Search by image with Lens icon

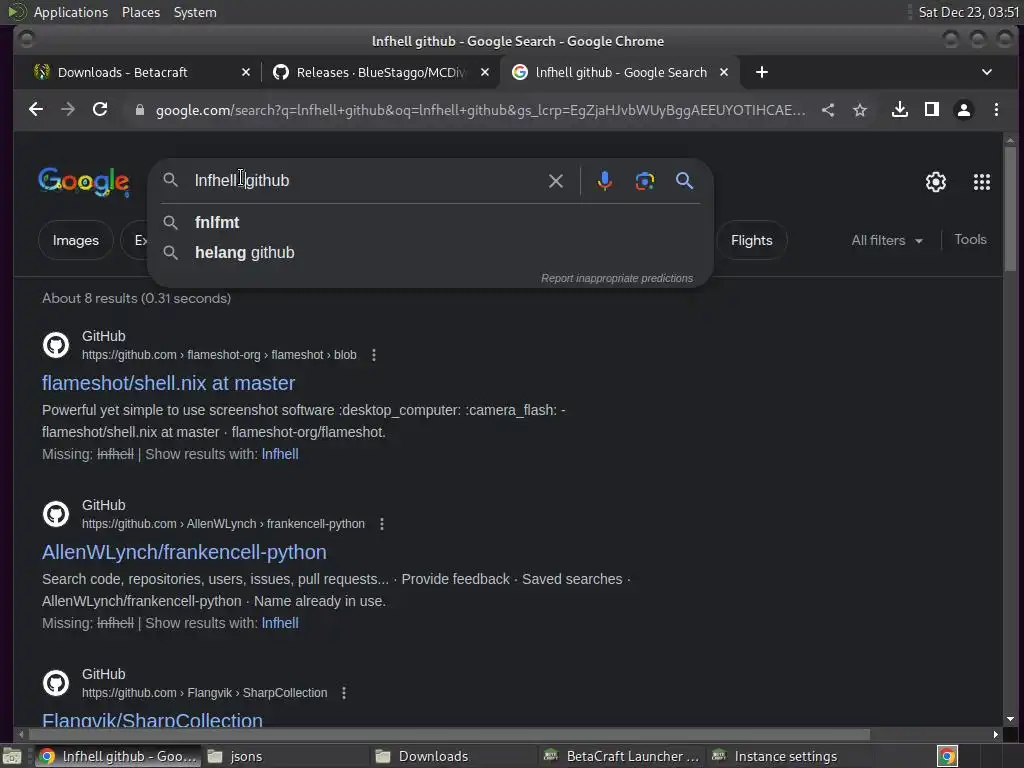[x=645, y=181]
